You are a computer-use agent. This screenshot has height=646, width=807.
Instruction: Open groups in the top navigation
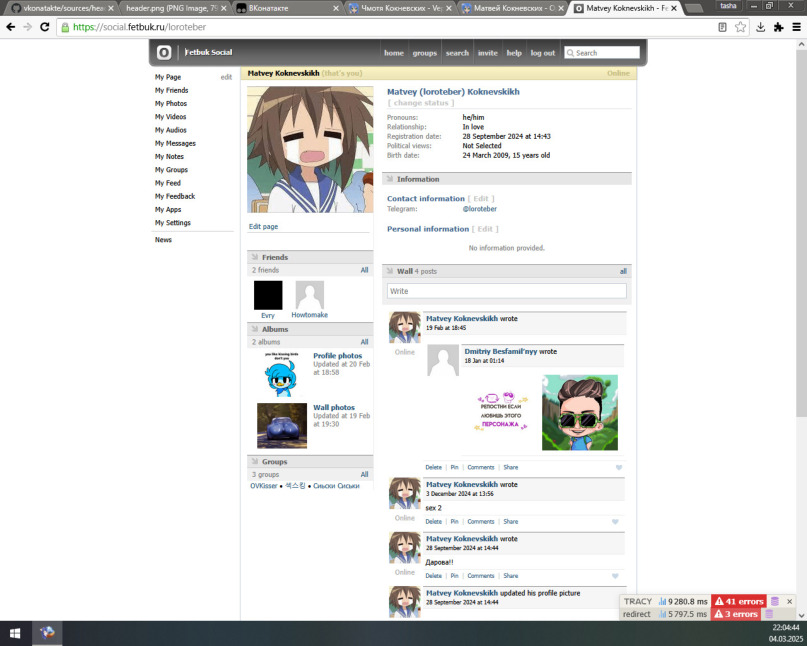pyautogui.click(x=425, y=53)
